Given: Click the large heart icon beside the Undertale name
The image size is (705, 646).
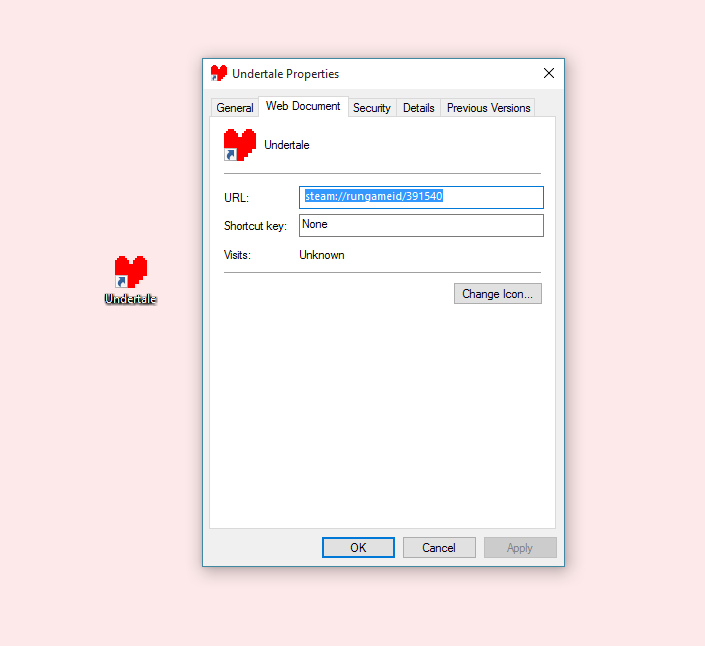Looking at the screenshot, I should click(x=240, y=145).
